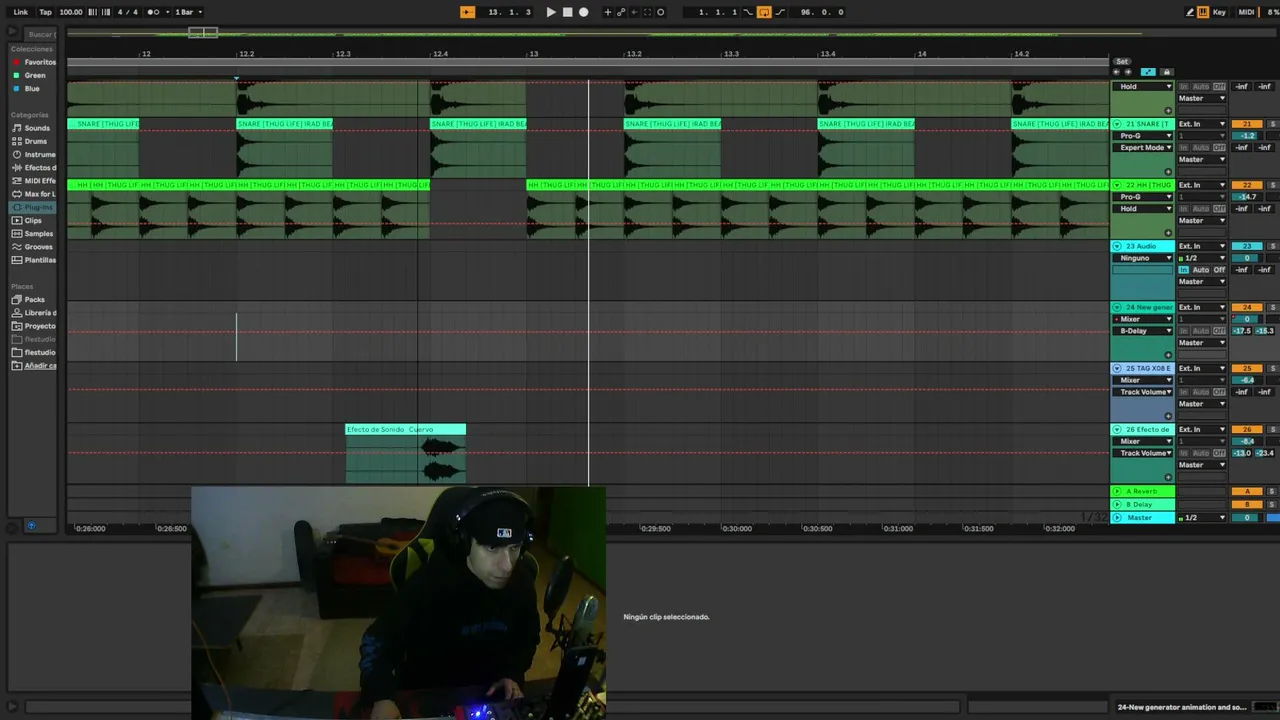Toggle the Session Record circle button

point(660,12)
